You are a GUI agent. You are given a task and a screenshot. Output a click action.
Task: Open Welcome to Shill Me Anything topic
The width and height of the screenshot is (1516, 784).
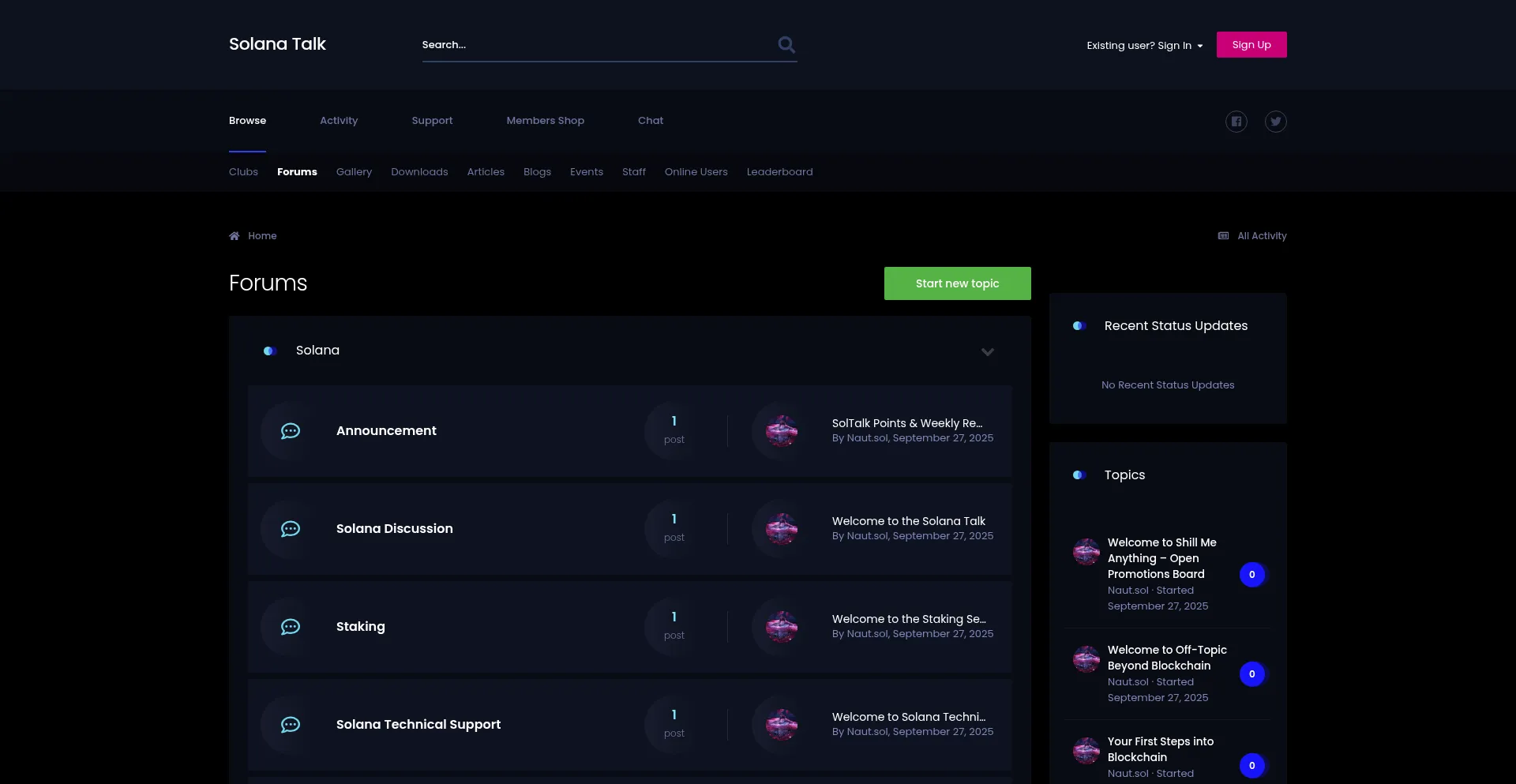[1161, 558]
